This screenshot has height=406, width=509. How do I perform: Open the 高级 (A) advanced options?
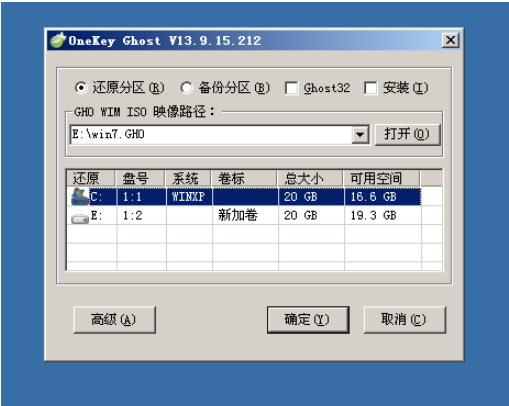click(114, 320)
